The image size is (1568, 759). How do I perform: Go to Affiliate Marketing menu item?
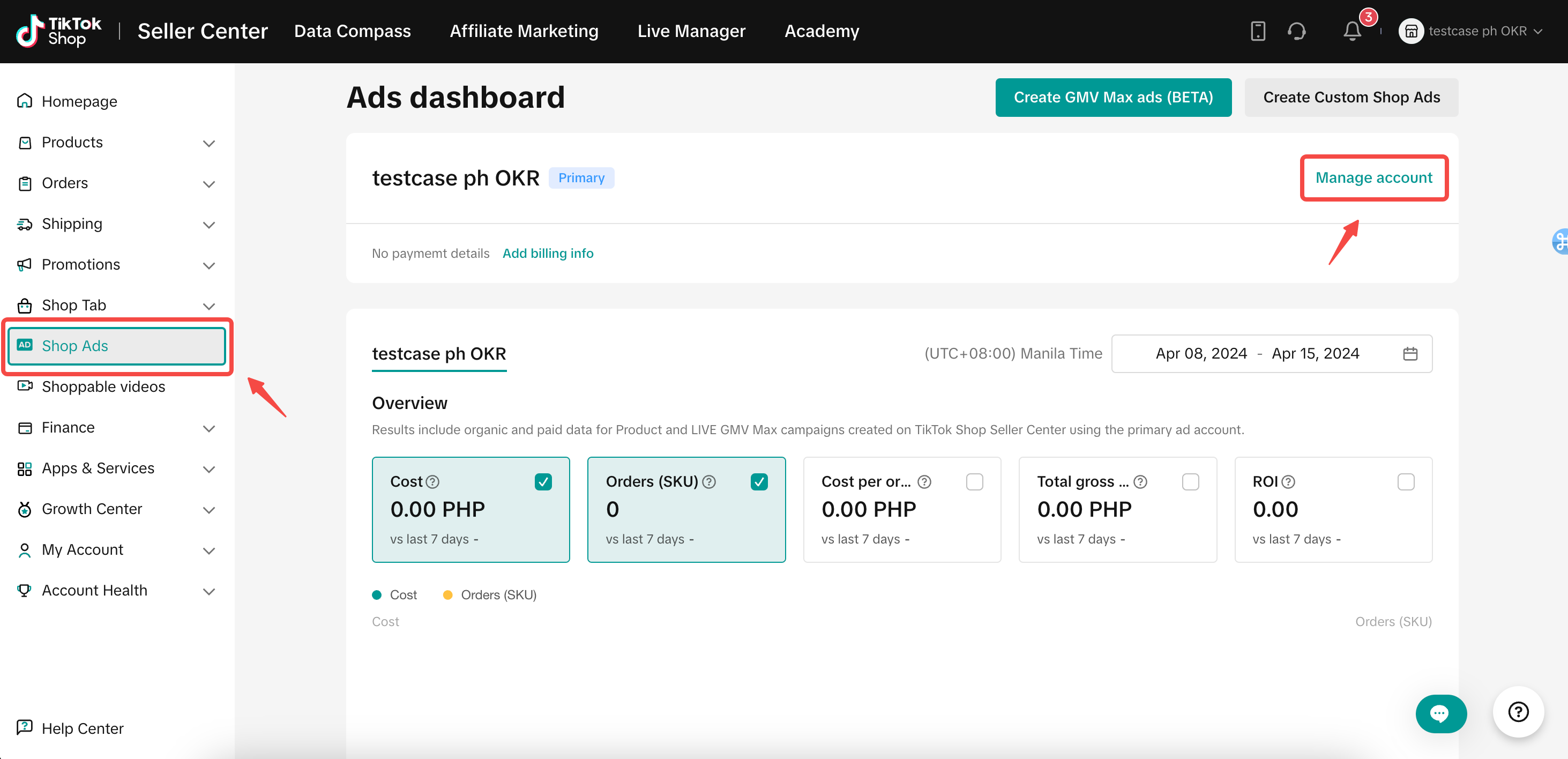pyautogui.click(x=524, y=31)
